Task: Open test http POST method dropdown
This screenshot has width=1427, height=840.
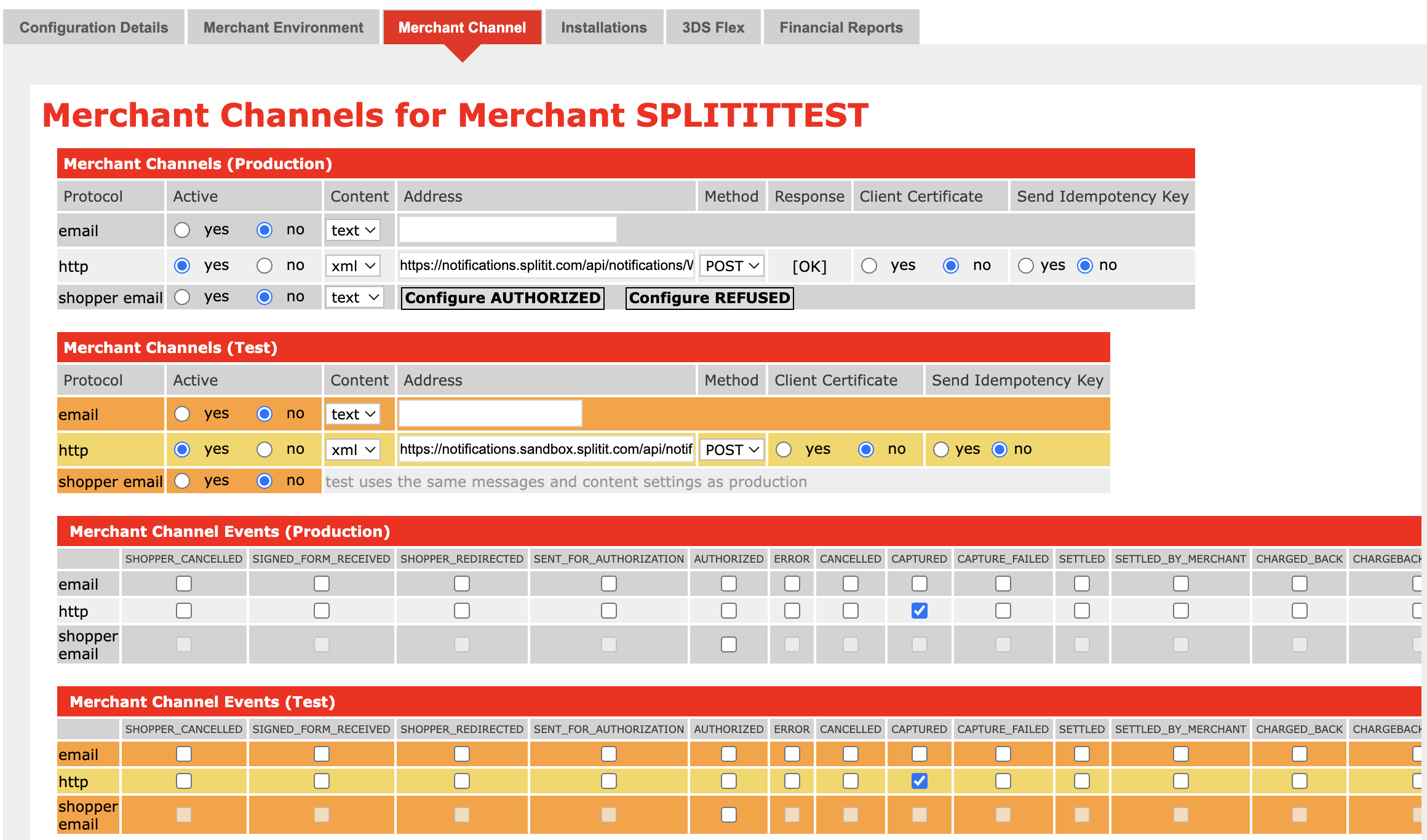Action: [x=732, y=450]
